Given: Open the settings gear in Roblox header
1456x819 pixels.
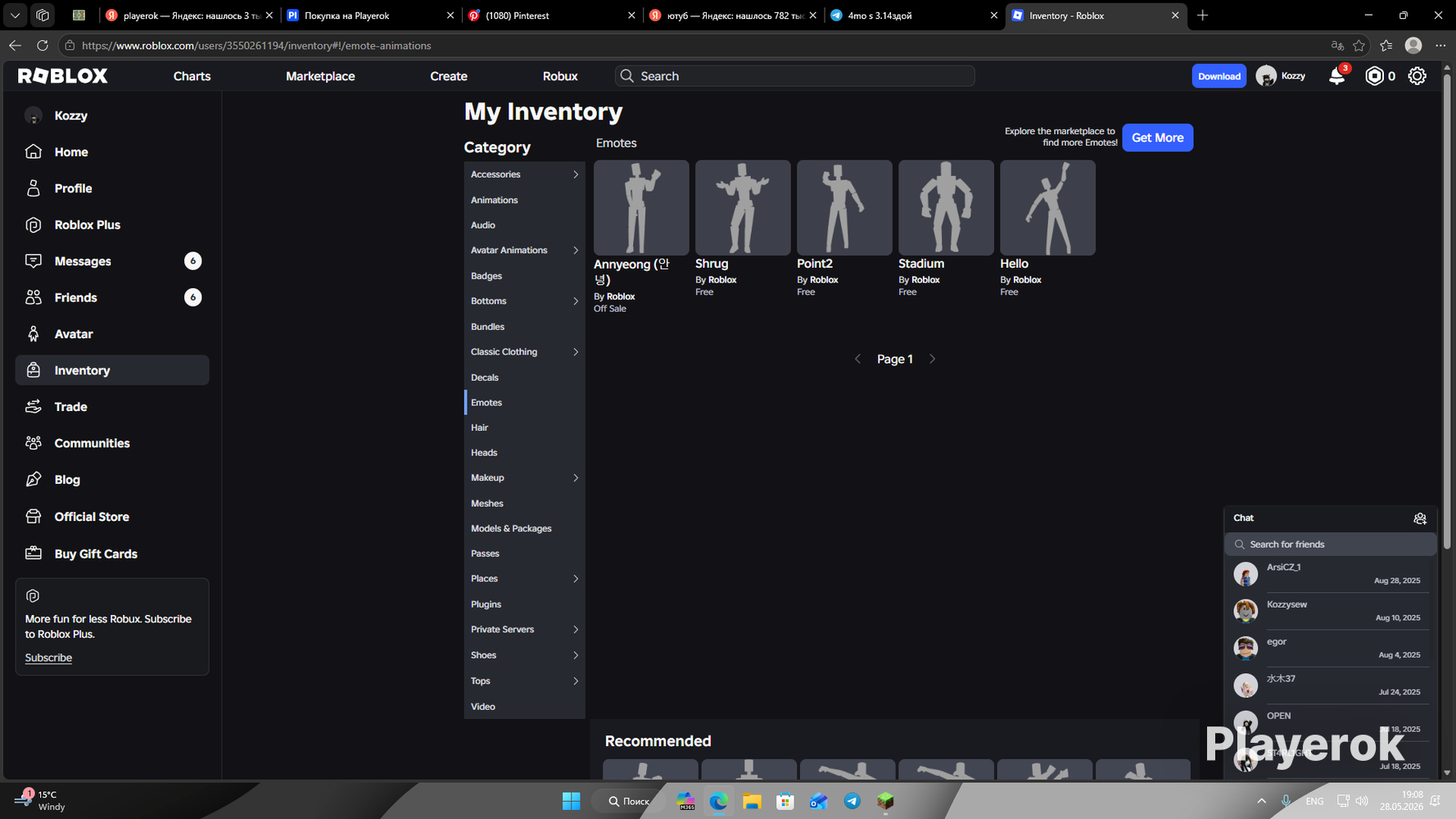Looking at the screenshot, I should [x=1417, y=76].
